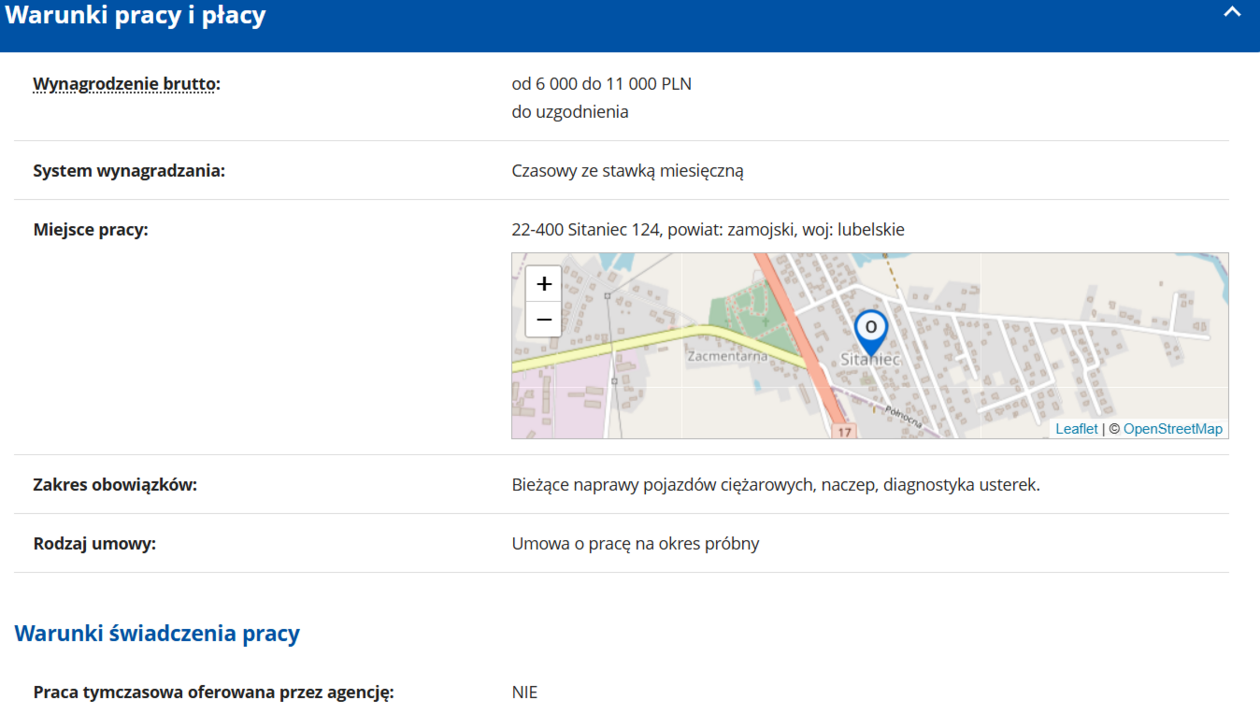Click the blue location marker on map
This screenshot has width=1260, height=714.
point(871,330)
